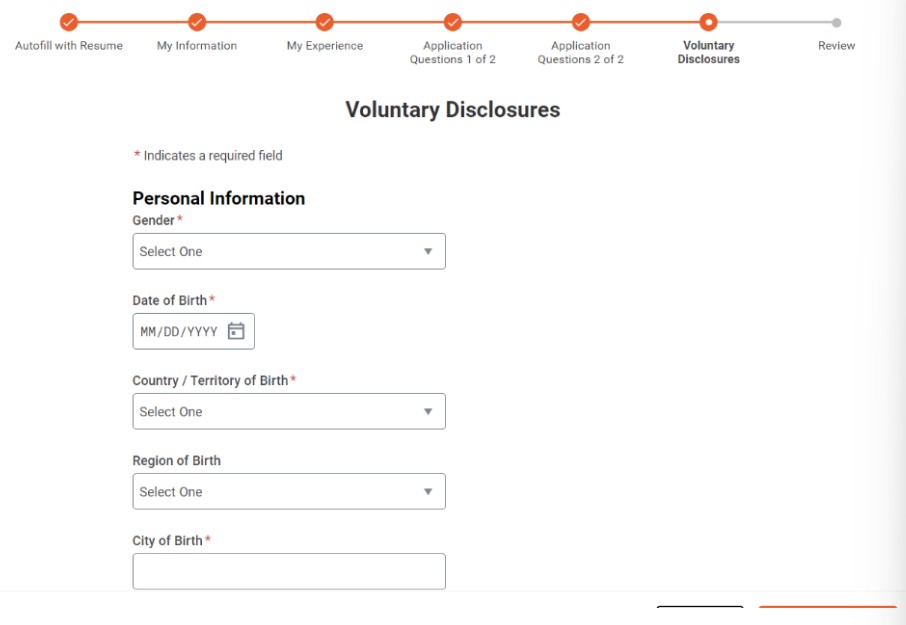The width and height of the screenshot is (906, 625).
Task: Click the Voluntary Disclosures current step circle
Action: pos(709,22)
